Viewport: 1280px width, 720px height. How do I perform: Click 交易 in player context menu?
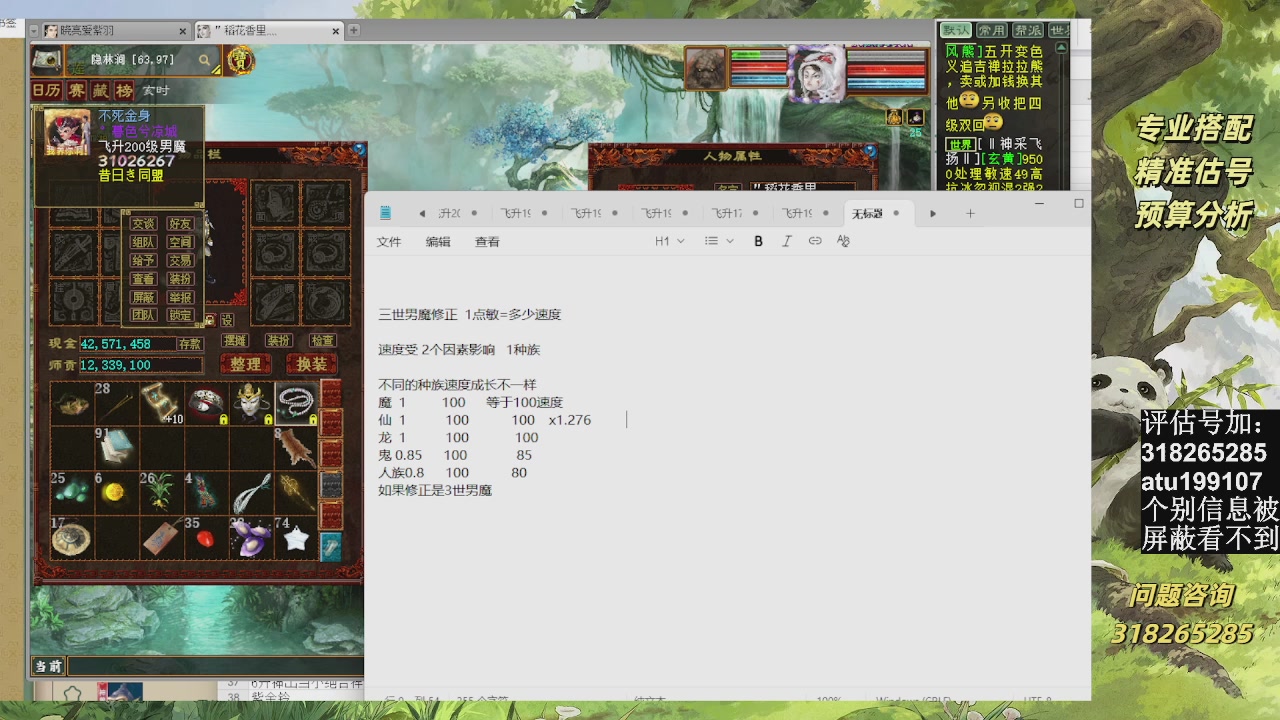coord(180,260)
